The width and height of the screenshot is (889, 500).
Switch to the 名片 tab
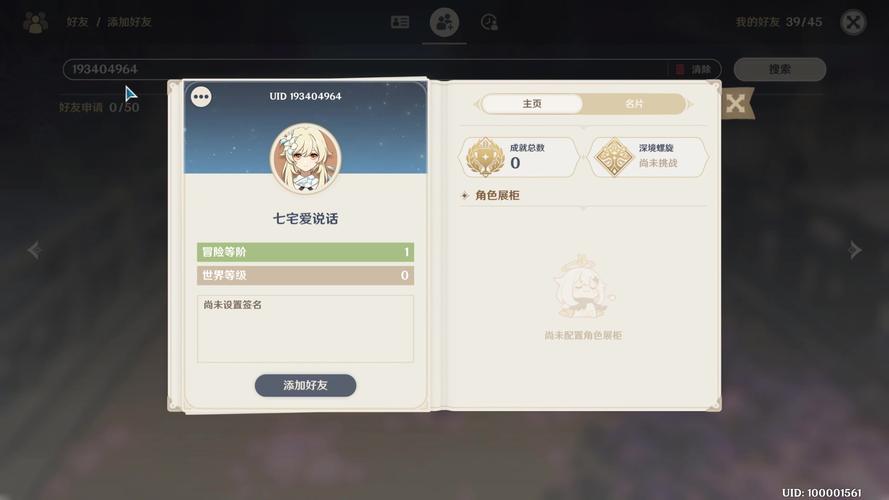click(x=634, y=104)
